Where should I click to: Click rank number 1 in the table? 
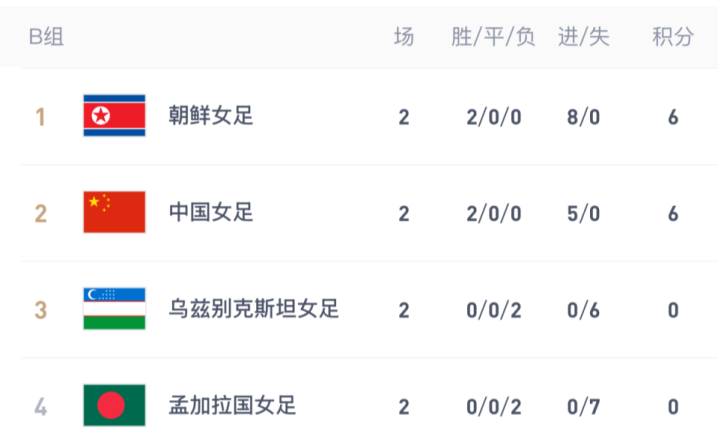point(40,117)
